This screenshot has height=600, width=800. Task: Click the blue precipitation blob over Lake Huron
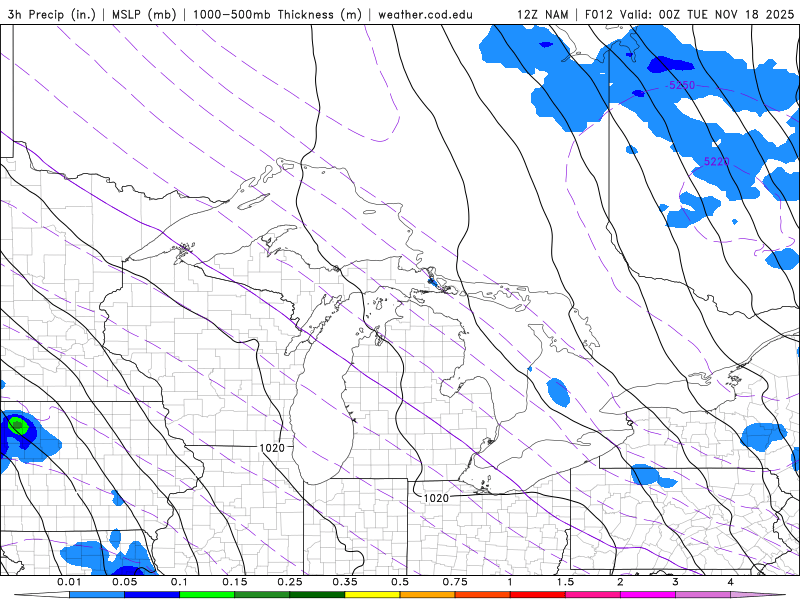[558, 392]
